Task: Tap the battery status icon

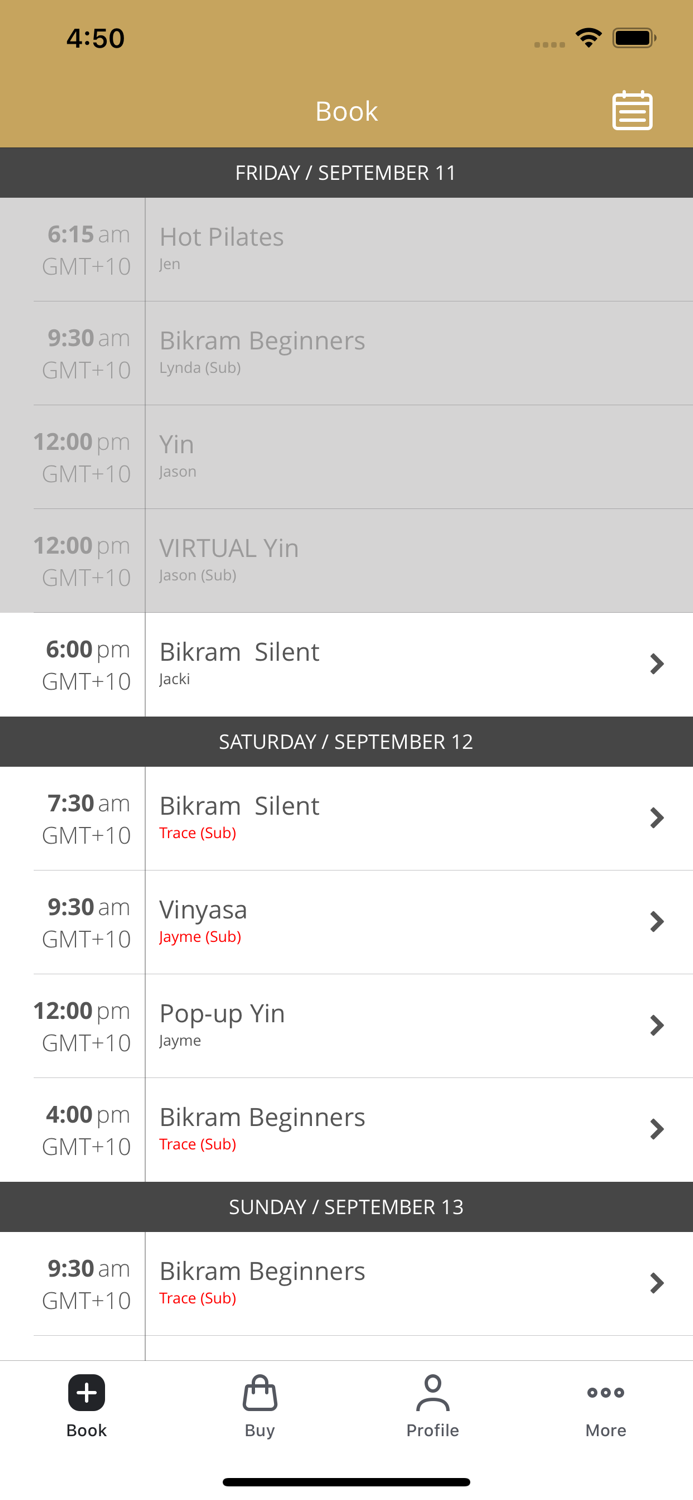Action: (x=634, y=39)
